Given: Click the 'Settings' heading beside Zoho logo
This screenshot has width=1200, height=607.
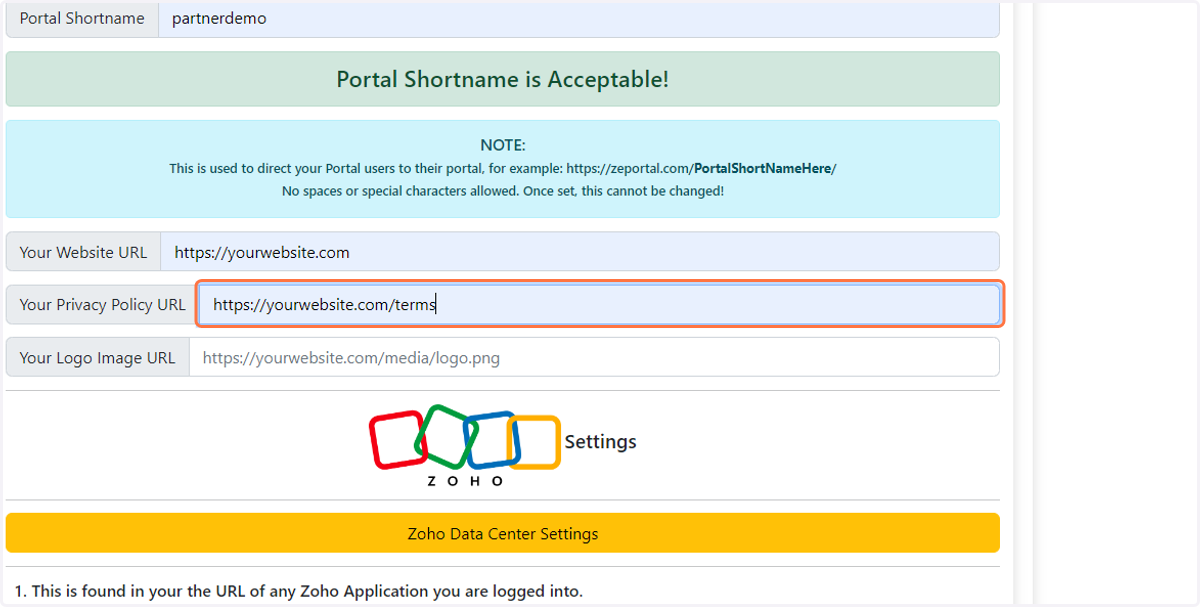Looking at the screenshot, I should coord(600,441).
